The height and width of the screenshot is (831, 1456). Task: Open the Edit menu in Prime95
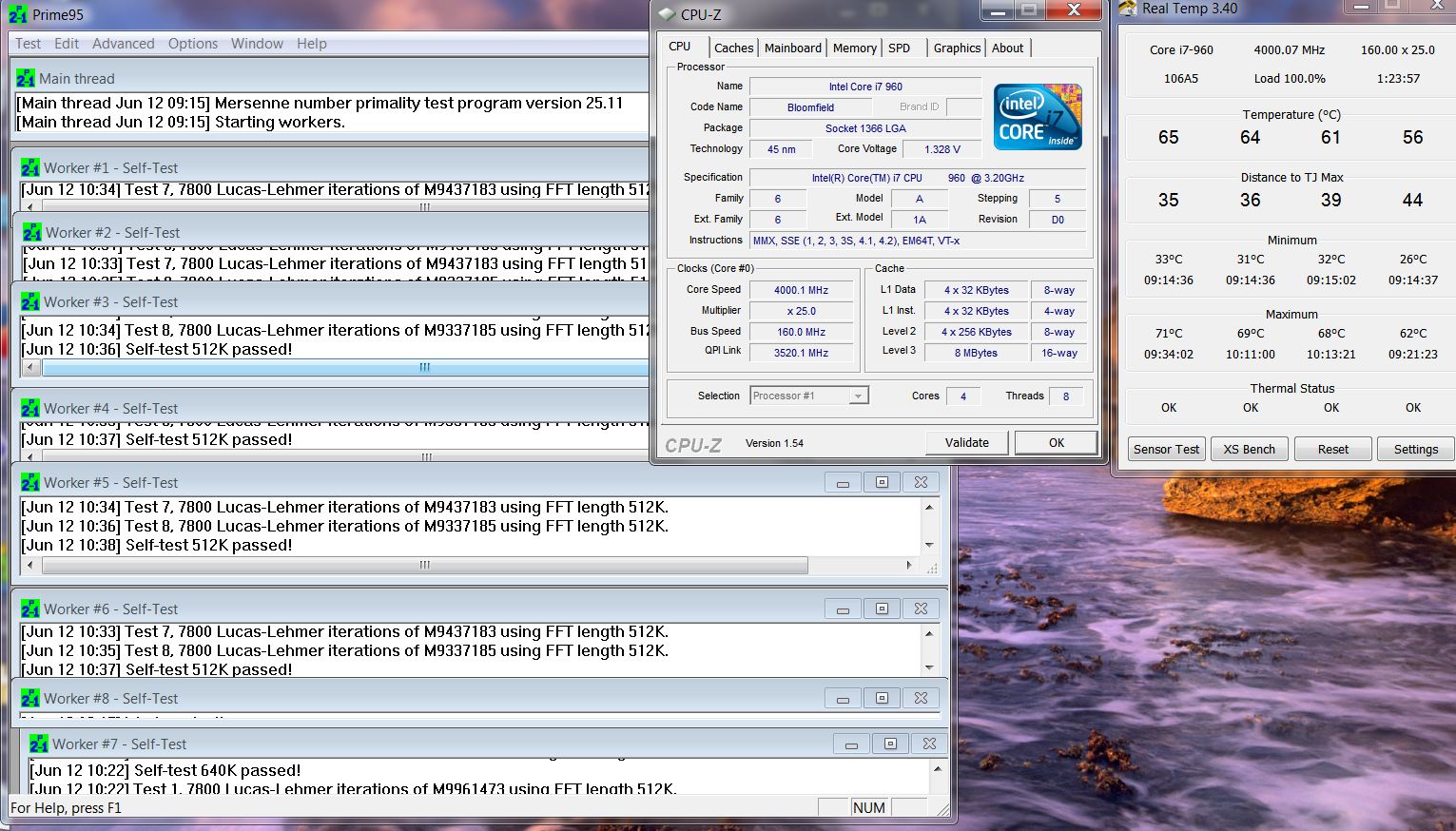67,44
